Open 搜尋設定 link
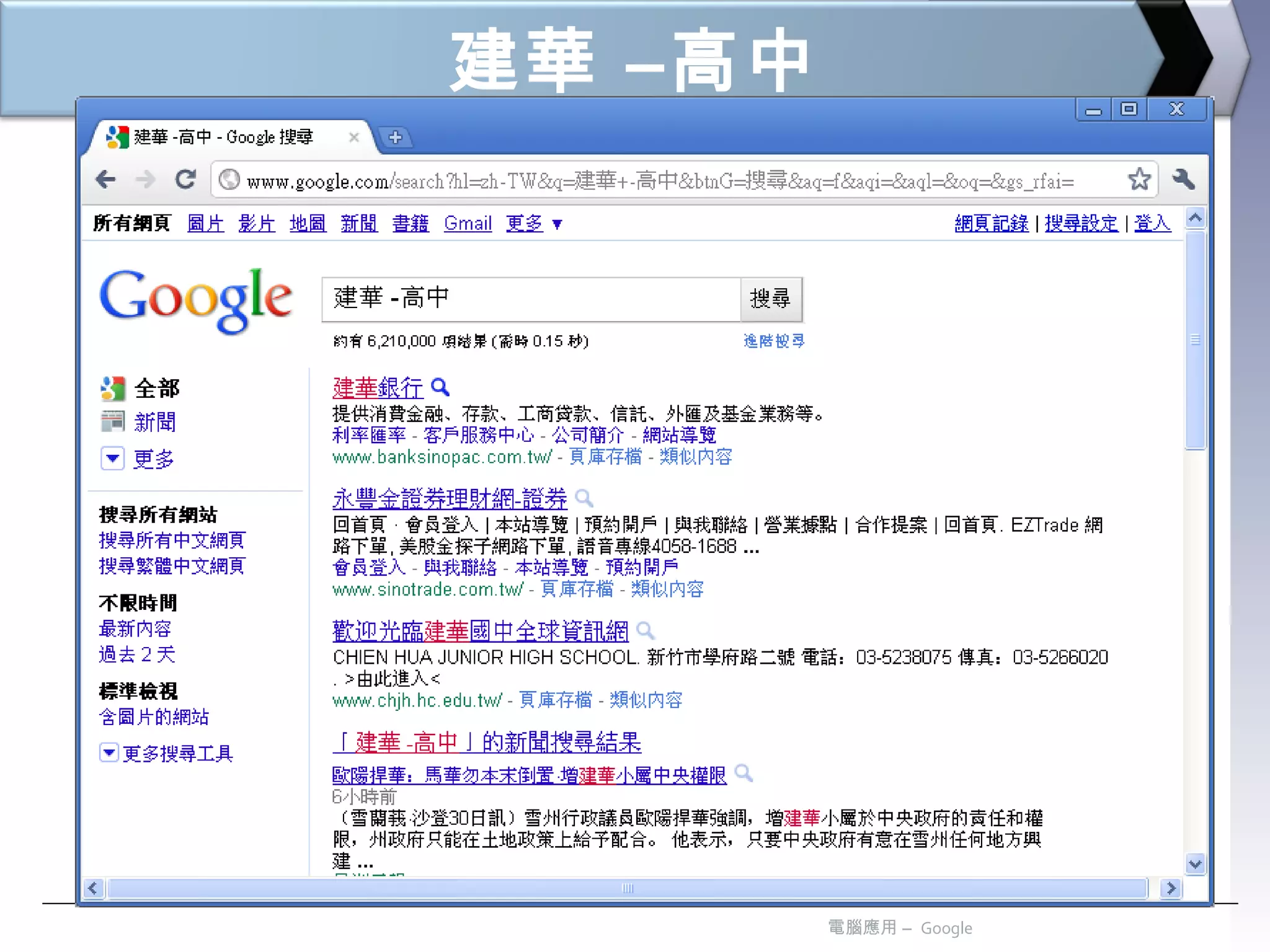The height and width of the screenshot is (952, 1270). click(1081, 223)
